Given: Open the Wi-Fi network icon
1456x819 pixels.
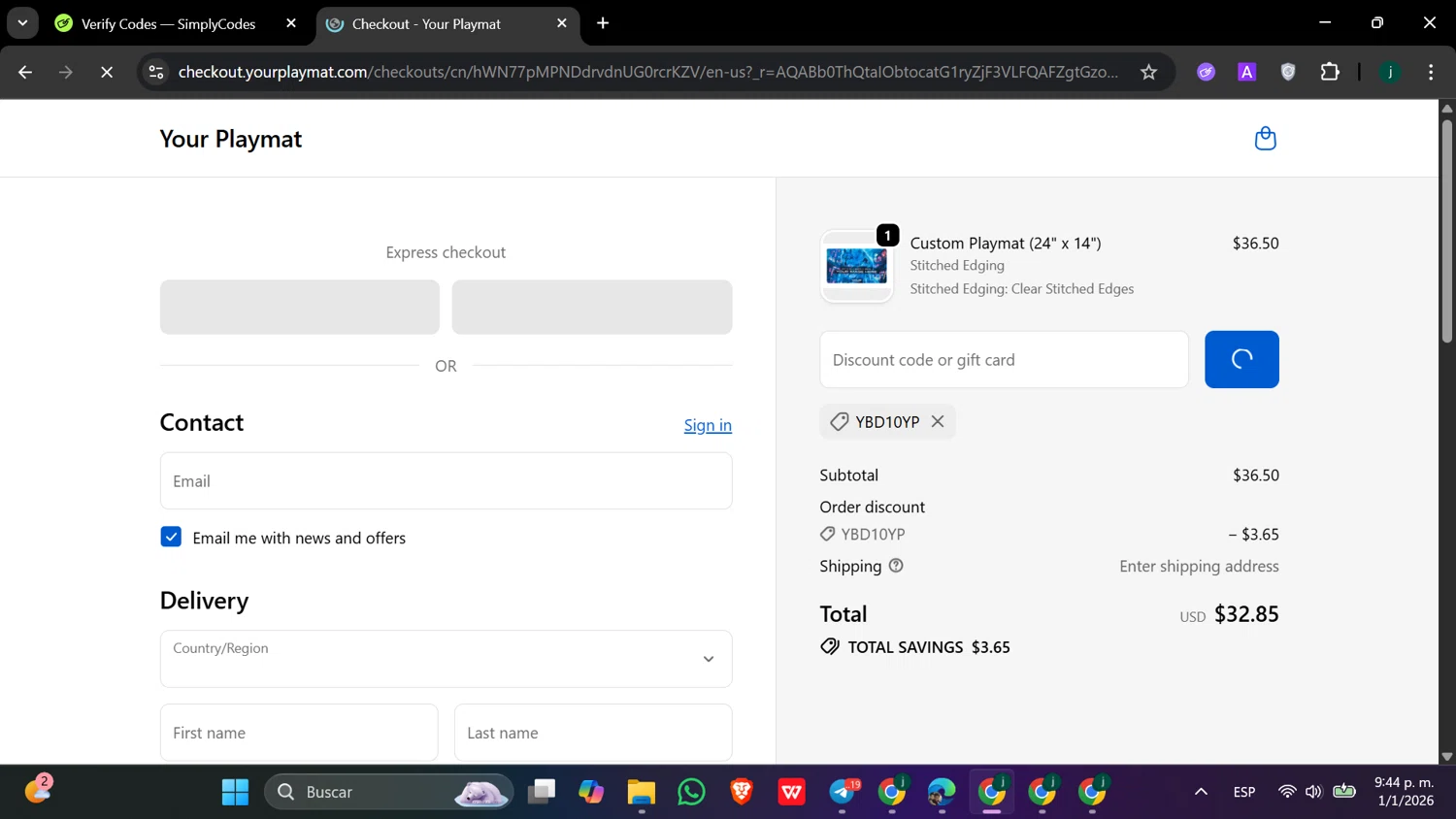Looking at the screenshot, I should (x=1287, y=792).
